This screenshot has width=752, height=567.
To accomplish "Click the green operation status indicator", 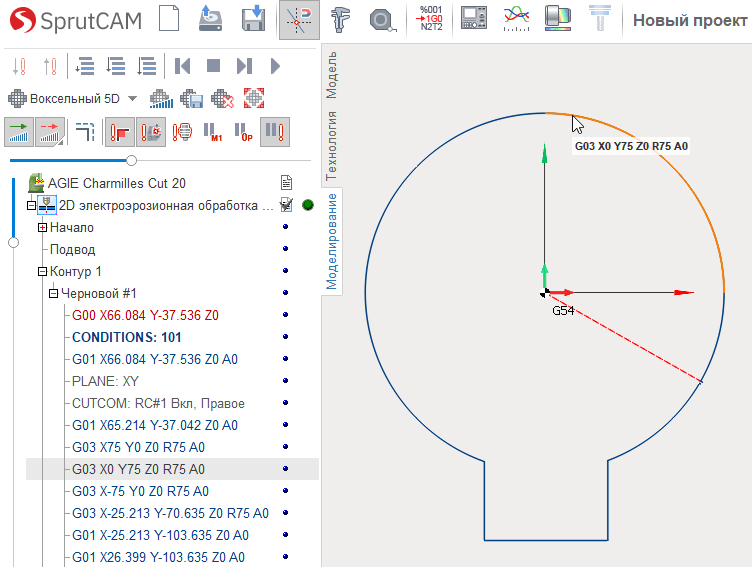I will point(308,205).
